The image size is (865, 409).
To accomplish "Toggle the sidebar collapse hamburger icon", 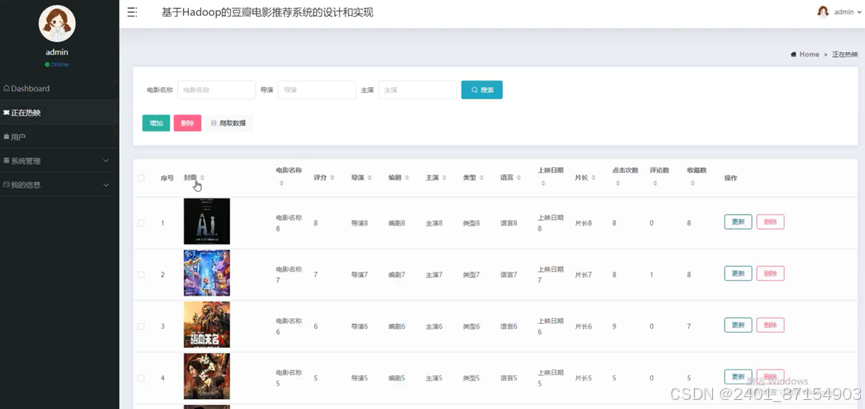I will click(x=132, y=12).
